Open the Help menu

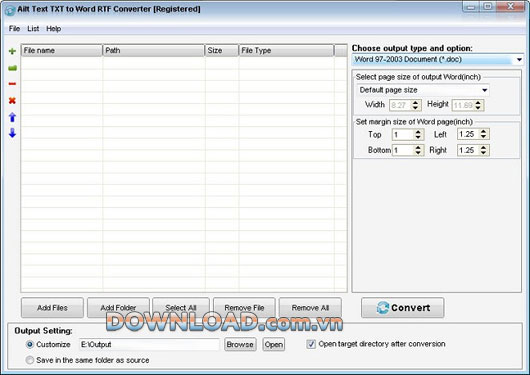point(53,29)
